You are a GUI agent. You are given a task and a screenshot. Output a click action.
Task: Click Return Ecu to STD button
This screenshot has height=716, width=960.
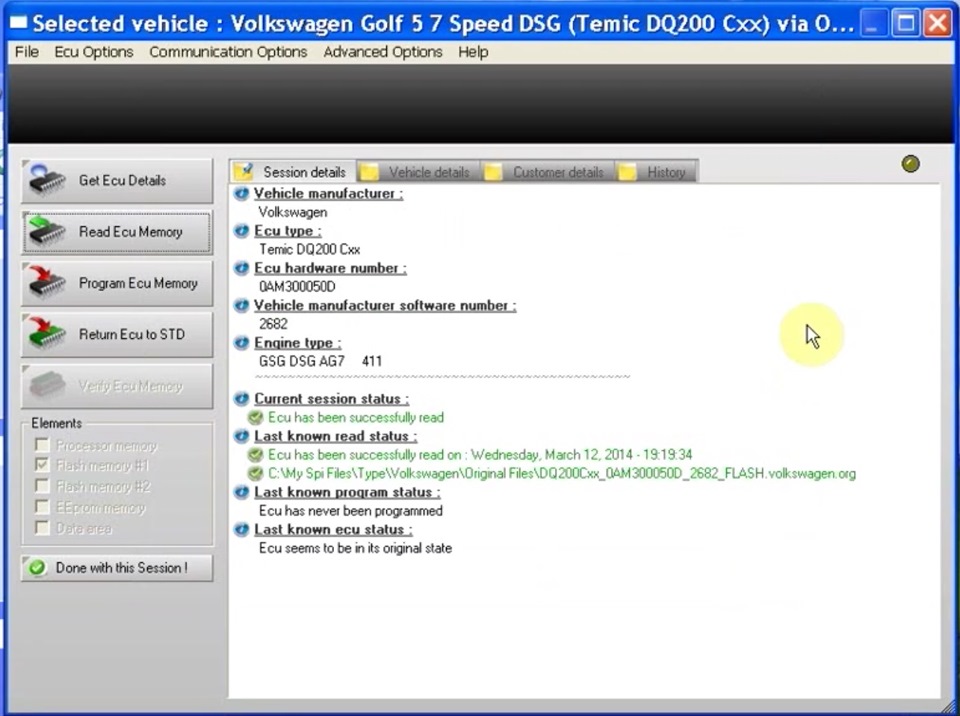coord(118,334)
